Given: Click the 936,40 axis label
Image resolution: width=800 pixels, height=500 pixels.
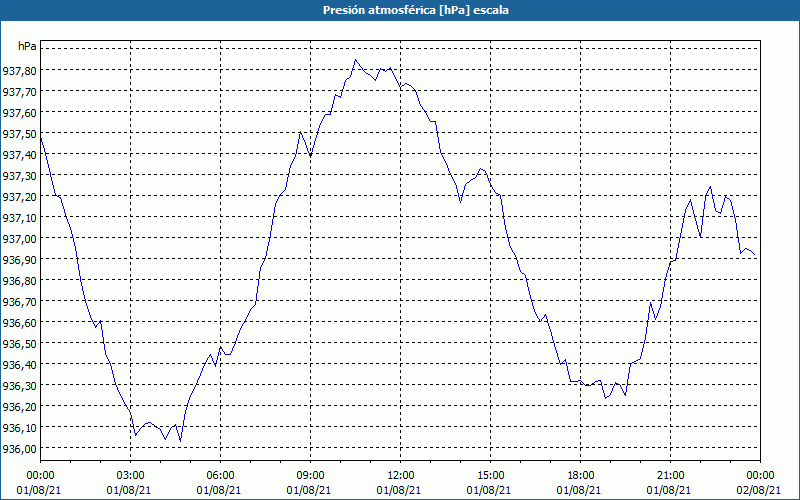Looking at the screenshot, I should (19, 364).
